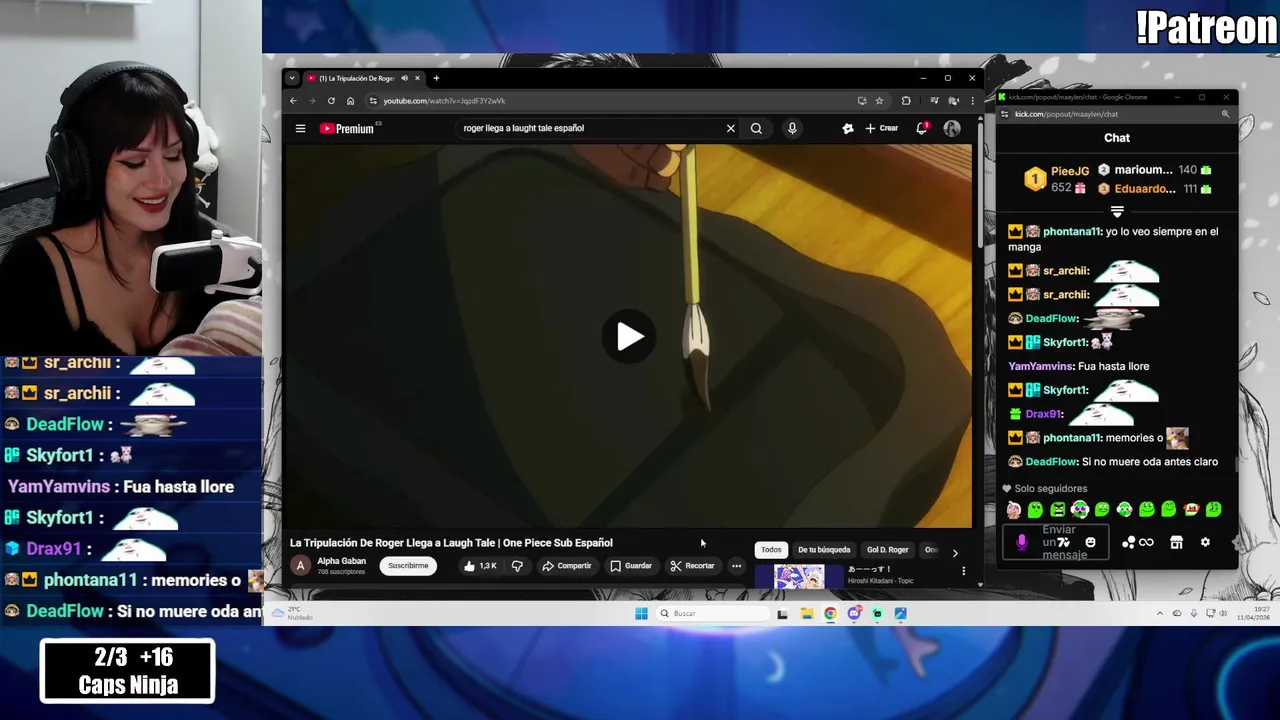Click Drax91 username in Kick chat

coord(1042,414)
